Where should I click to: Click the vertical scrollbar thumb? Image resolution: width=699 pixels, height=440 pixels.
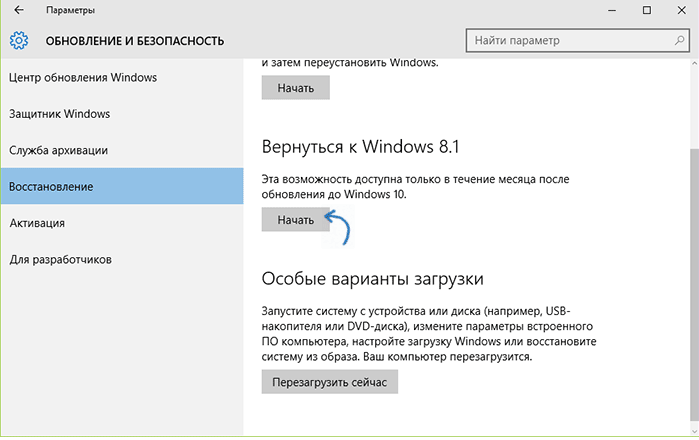coord(695,285)
